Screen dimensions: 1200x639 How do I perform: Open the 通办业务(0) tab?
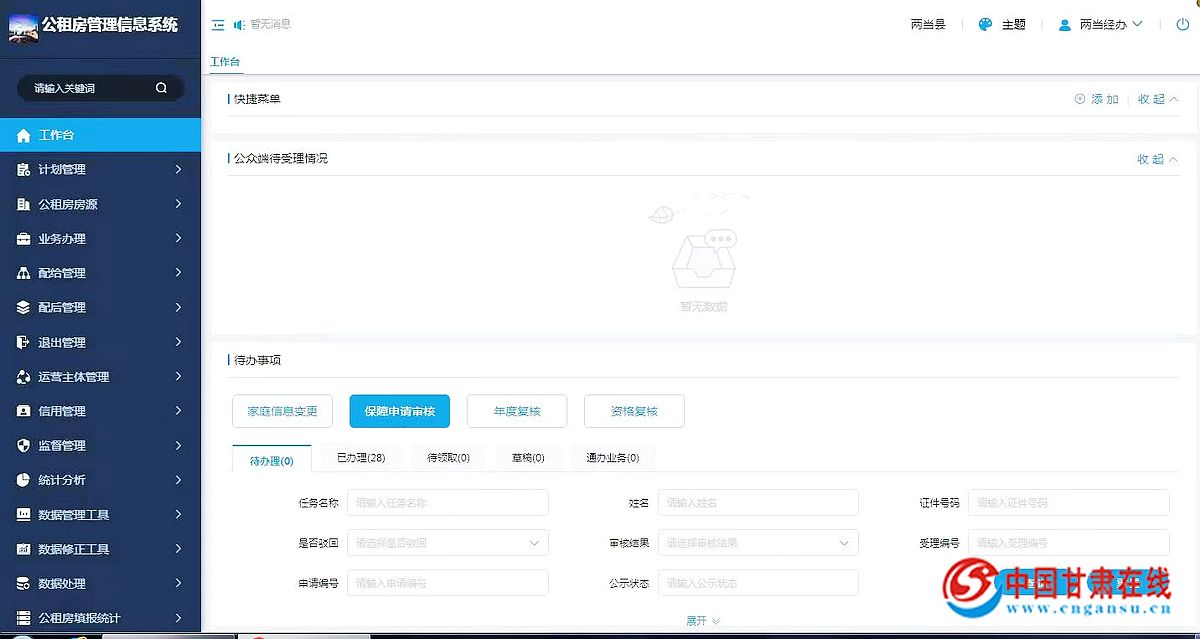point(611,457)
